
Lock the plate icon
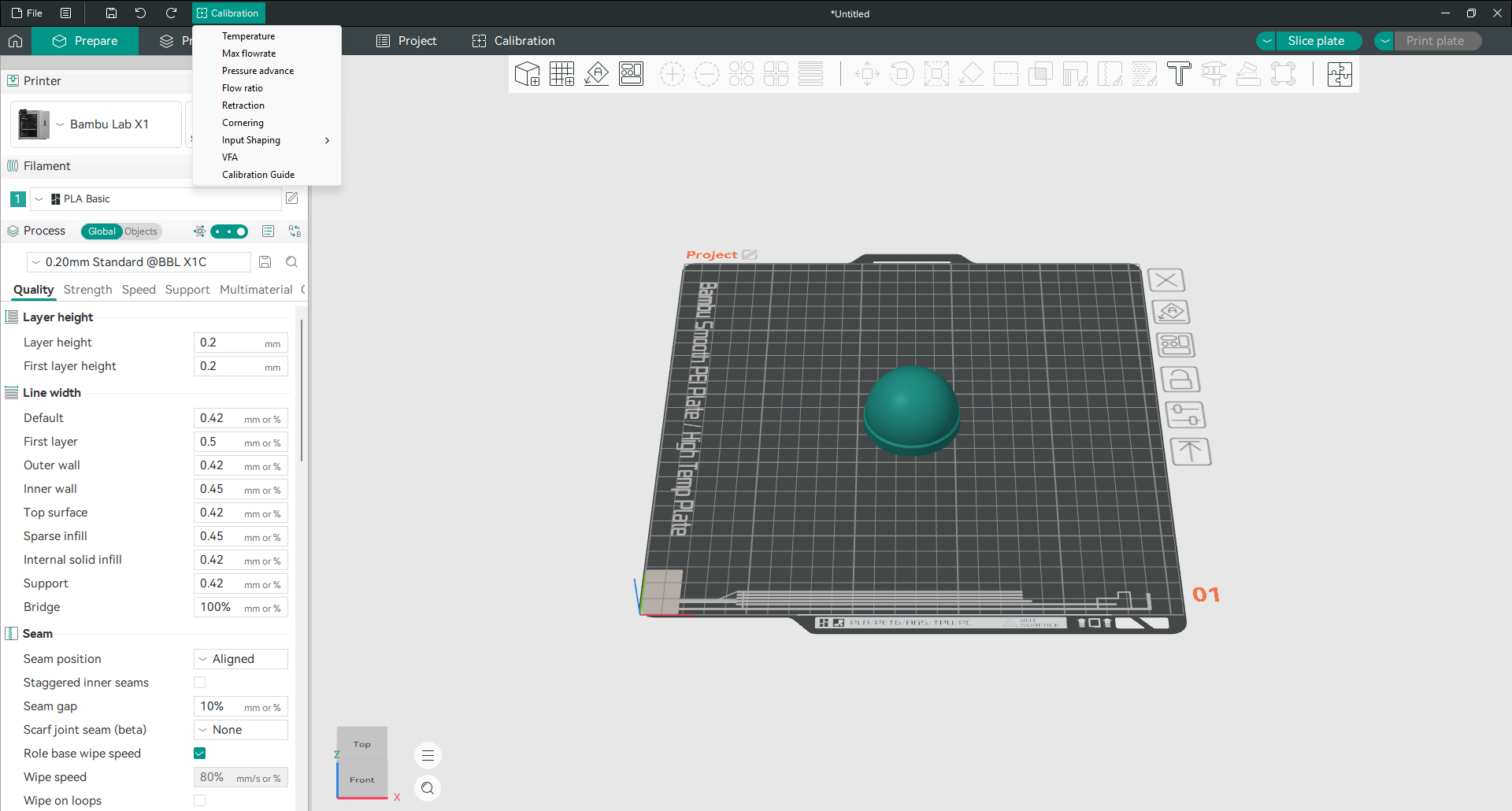(x=1180, y=380)
